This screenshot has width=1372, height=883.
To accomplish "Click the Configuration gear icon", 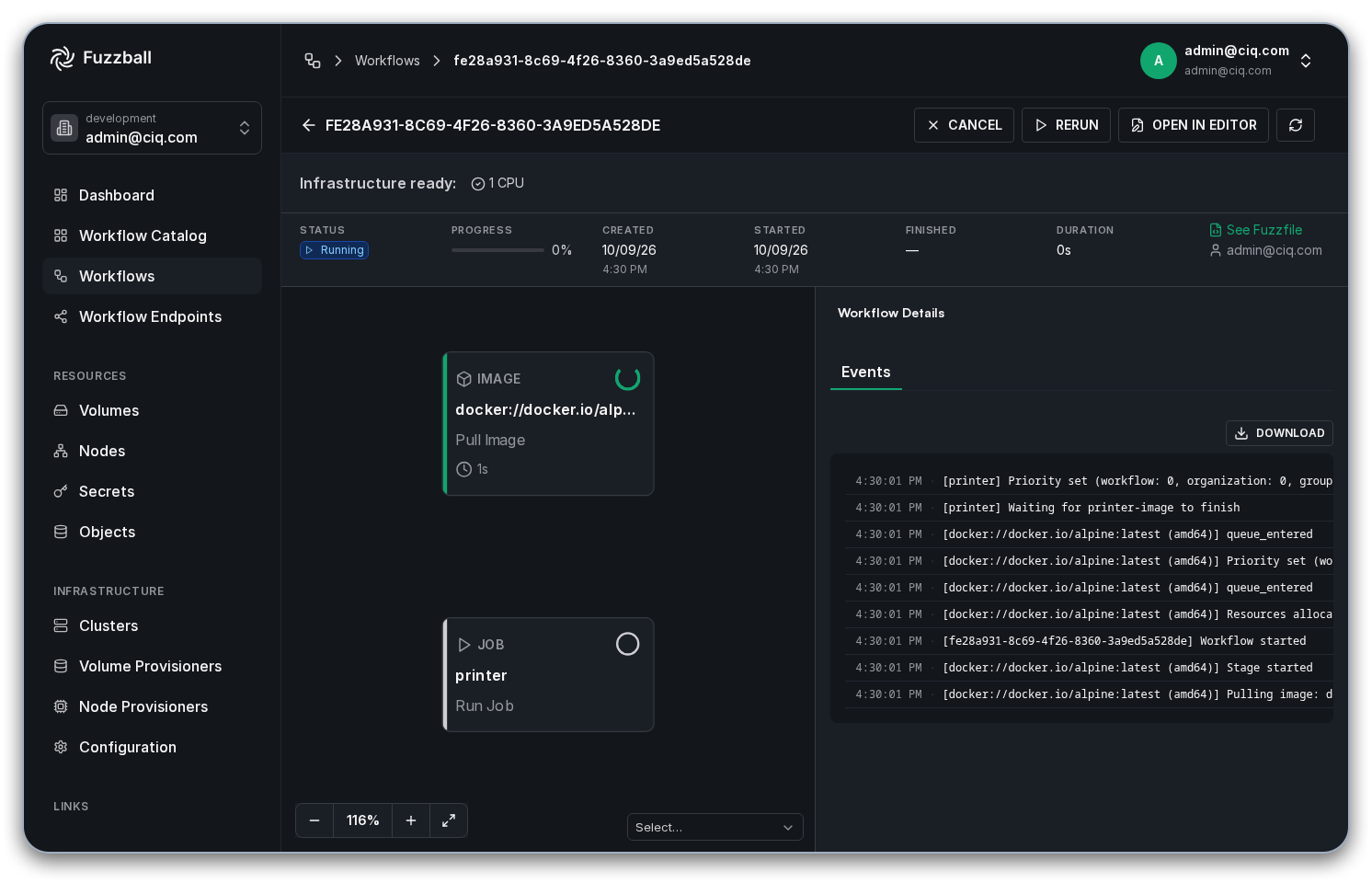I will (x=61, y=747).
